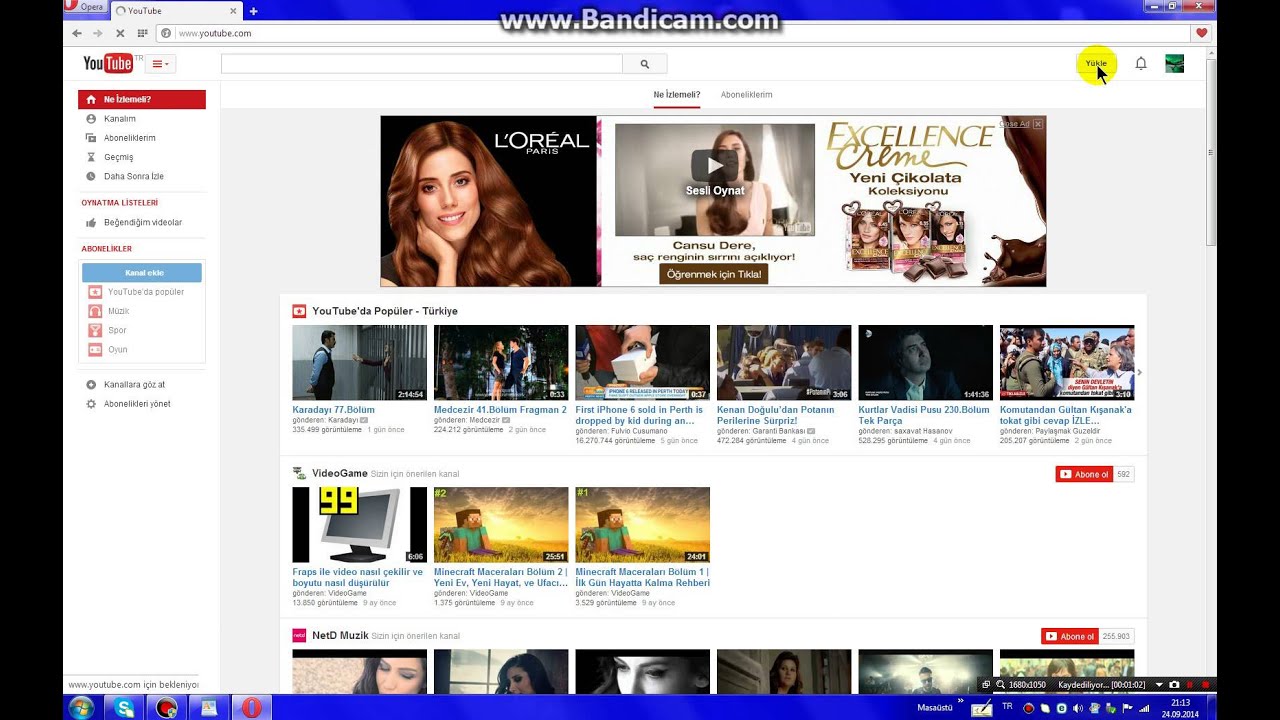Close the L'Oréal ad banner

[1038, 124]
